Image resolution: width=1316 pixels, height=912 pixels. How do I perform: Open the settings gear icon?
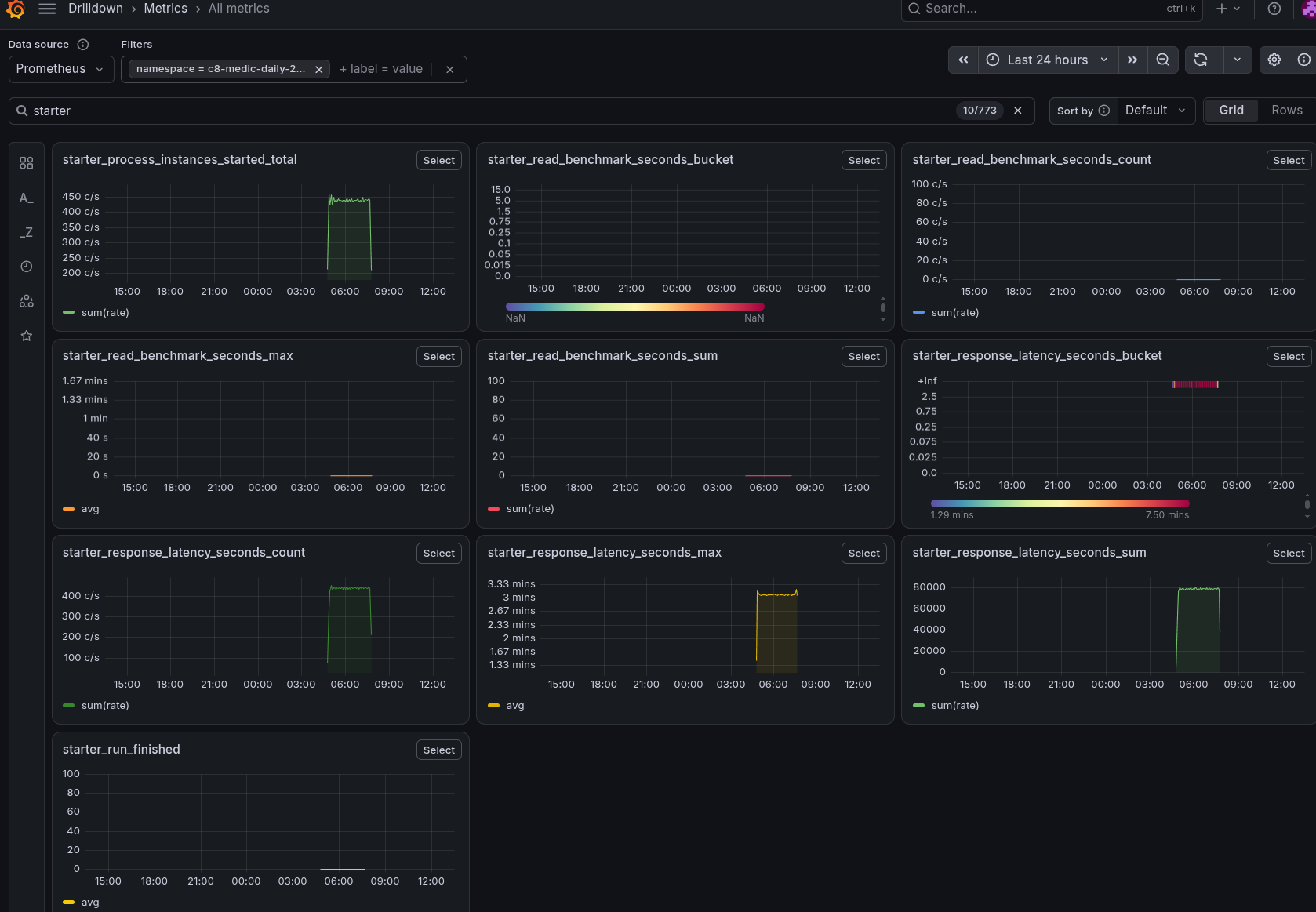[1274, 60]
